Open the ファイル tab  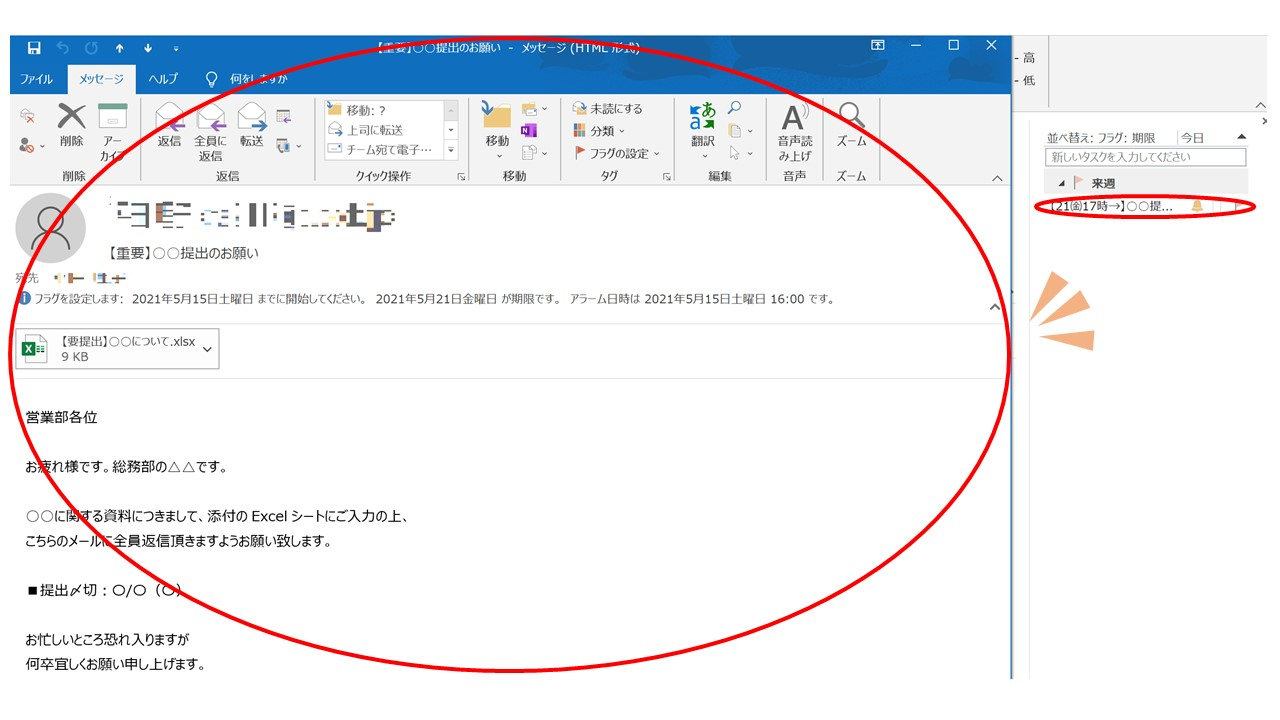(37, 79)
